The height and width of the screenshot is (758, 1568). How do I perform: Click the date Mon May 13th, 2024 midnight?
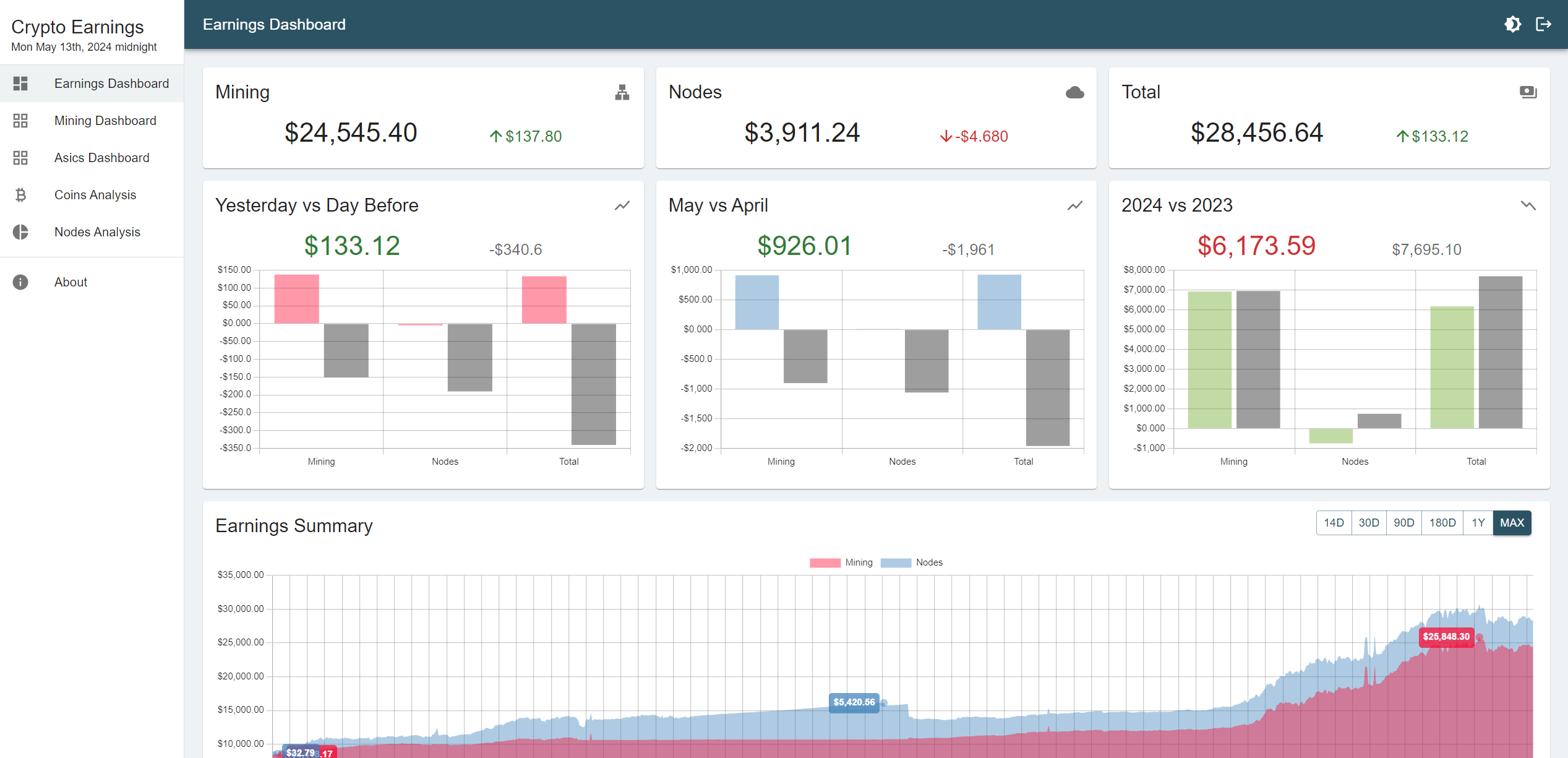click(x=84, y=47)
